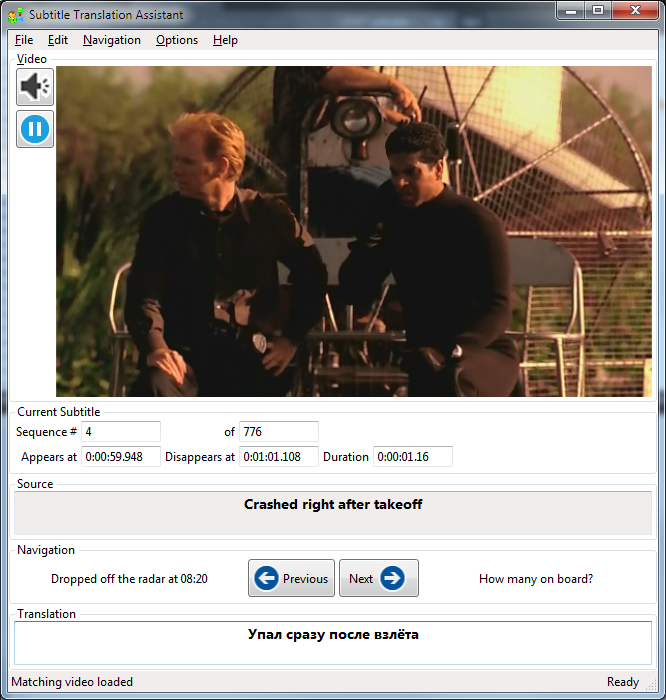
Task: Open the Options menu
Action: [177, 40]
